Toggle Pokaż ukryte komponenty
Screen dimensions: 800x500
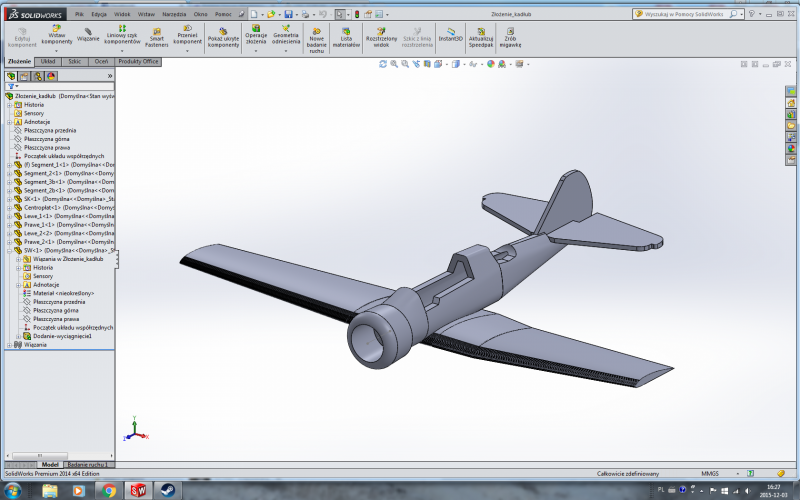[223, 36]
